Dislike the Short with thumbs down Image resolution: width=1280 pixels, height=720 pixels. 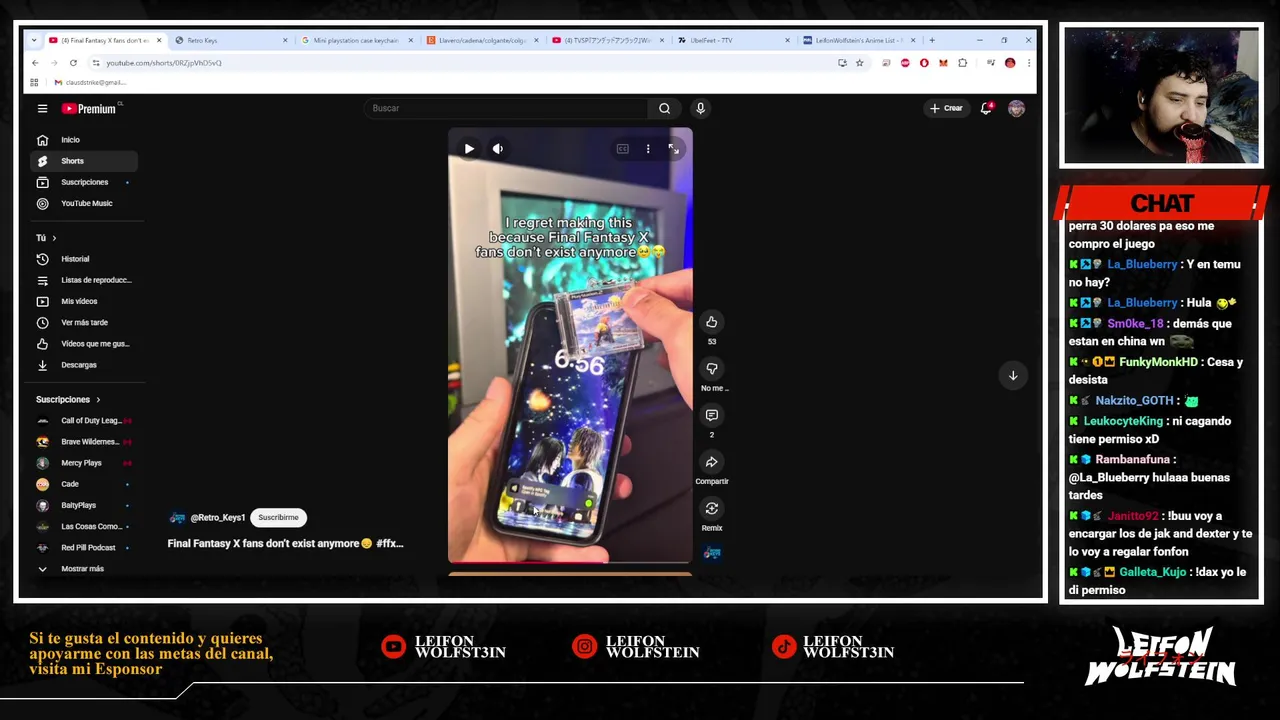pos(711,368)
